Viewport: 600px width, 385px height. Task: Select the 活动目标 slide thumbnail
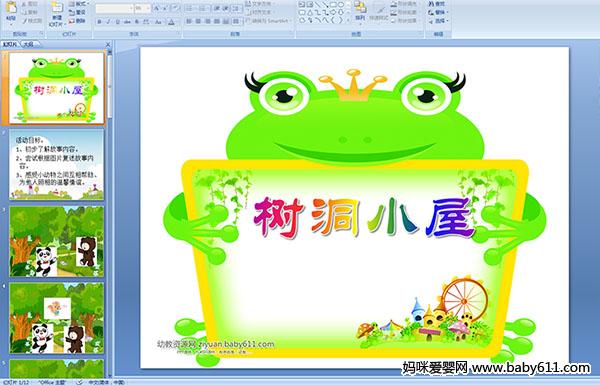(57, 165)
